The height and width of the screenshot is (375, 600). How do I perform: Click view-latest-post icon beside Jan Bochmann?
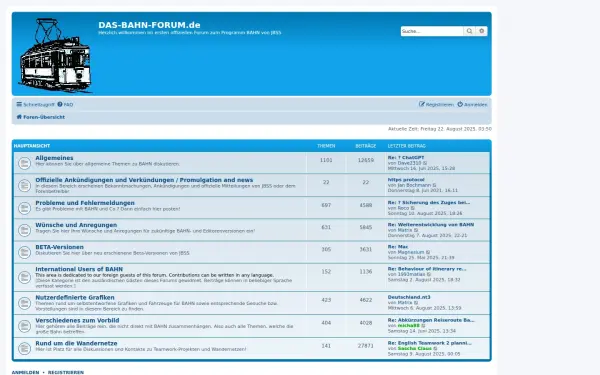coord(435,186)
